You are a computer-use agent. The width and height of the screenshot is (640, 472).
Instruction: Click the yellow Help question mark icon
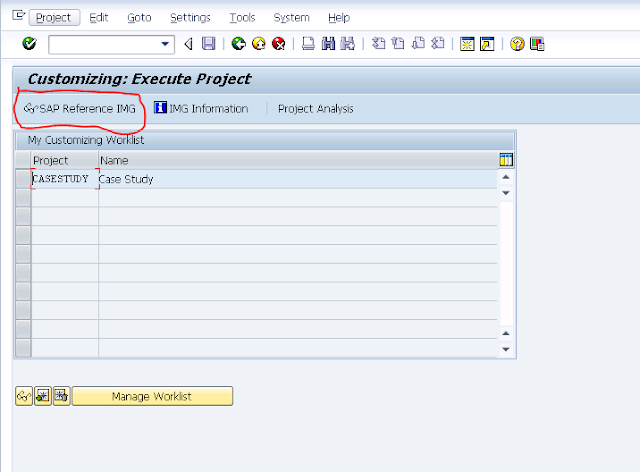(517, 44)
